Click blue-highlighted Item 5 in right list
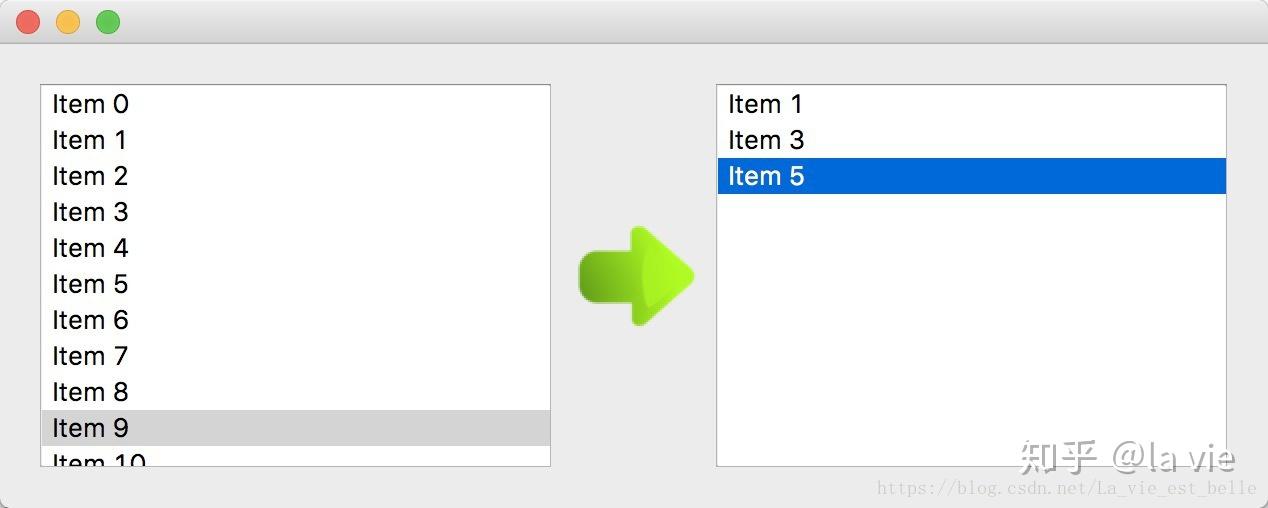 coord(767,176)
